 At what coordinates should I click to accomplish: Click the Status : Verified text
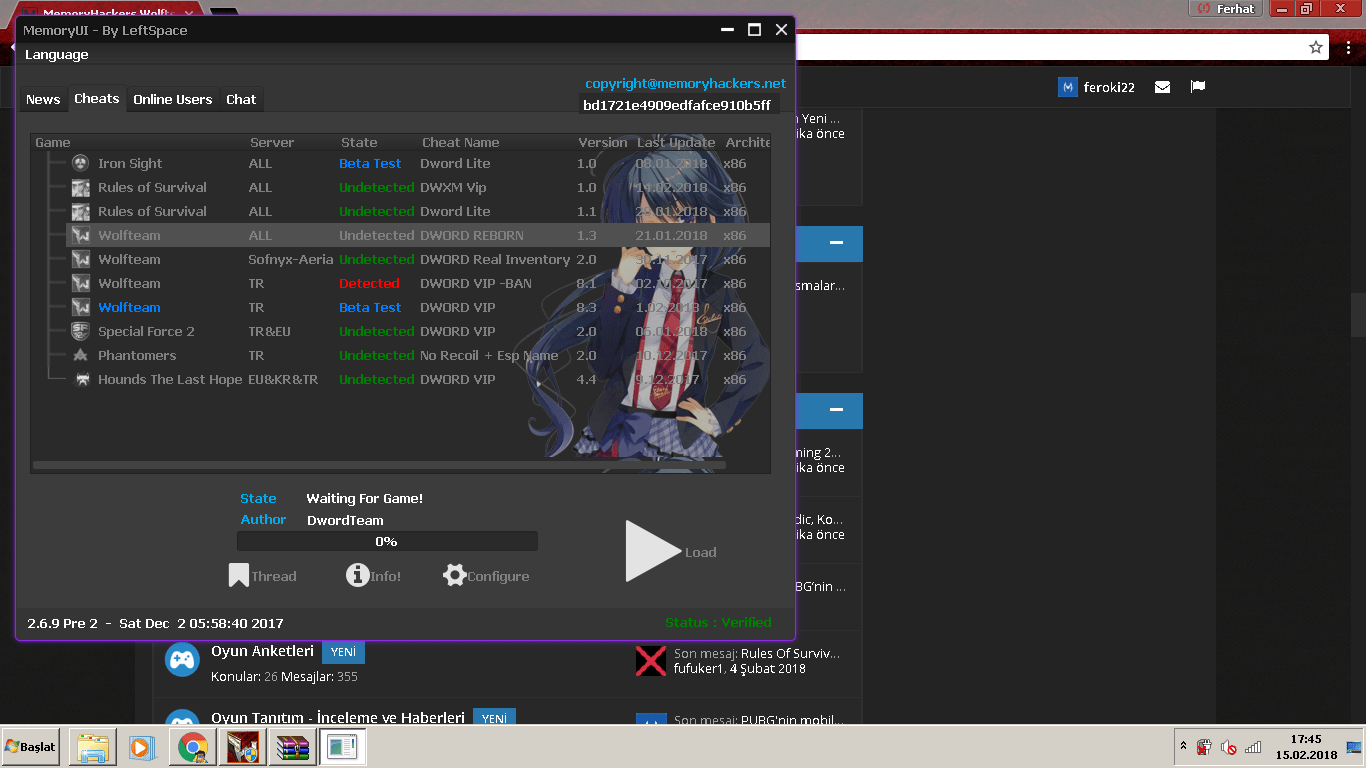[x=718, y=622]
